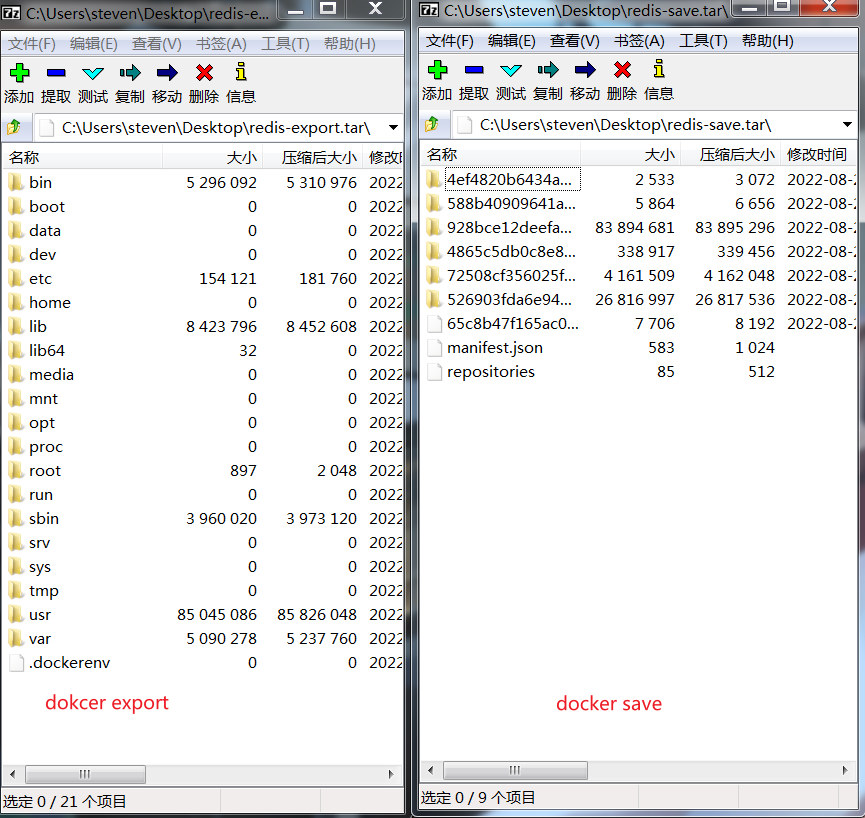Sort by 大小 column in redis-save window

click(x=631, y=155)
